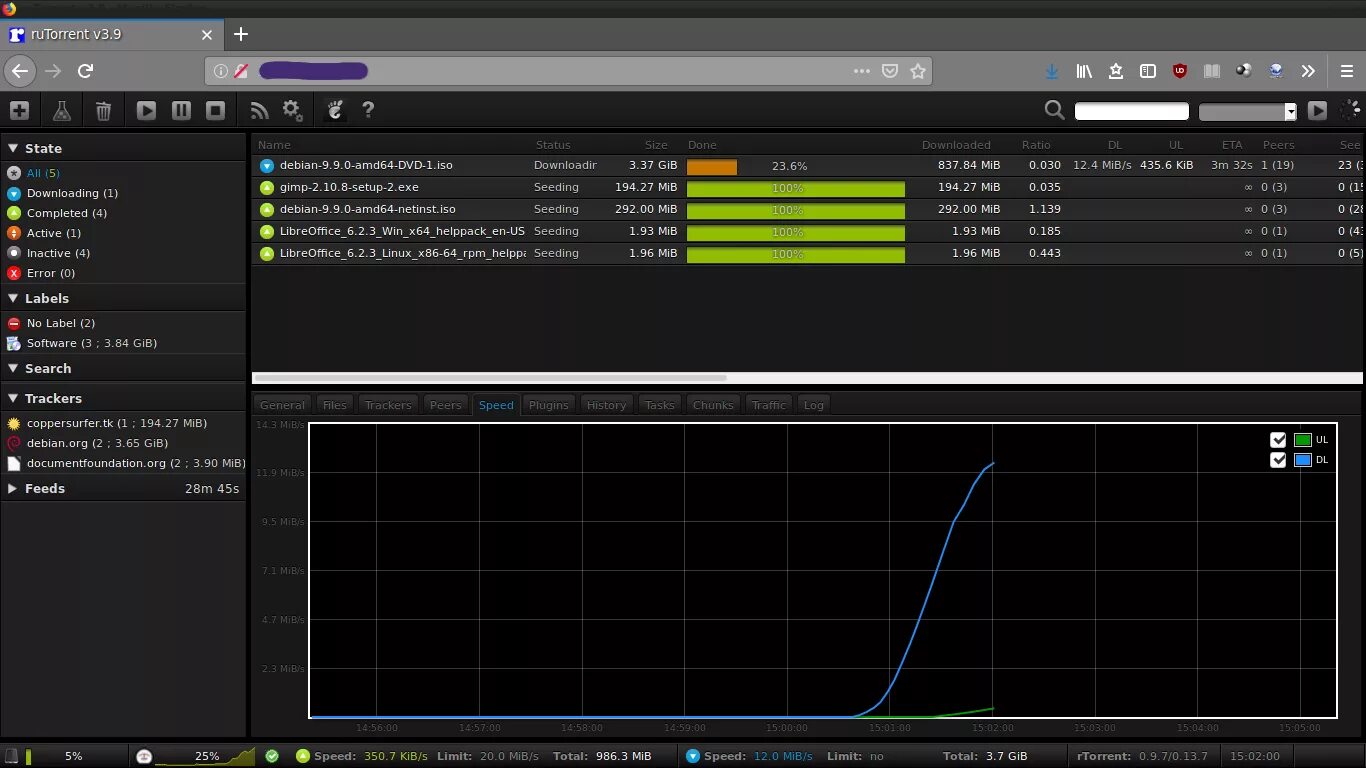Pause the selected torrent
Viewport: 1366px width, 768px height.
pos(181,110)
